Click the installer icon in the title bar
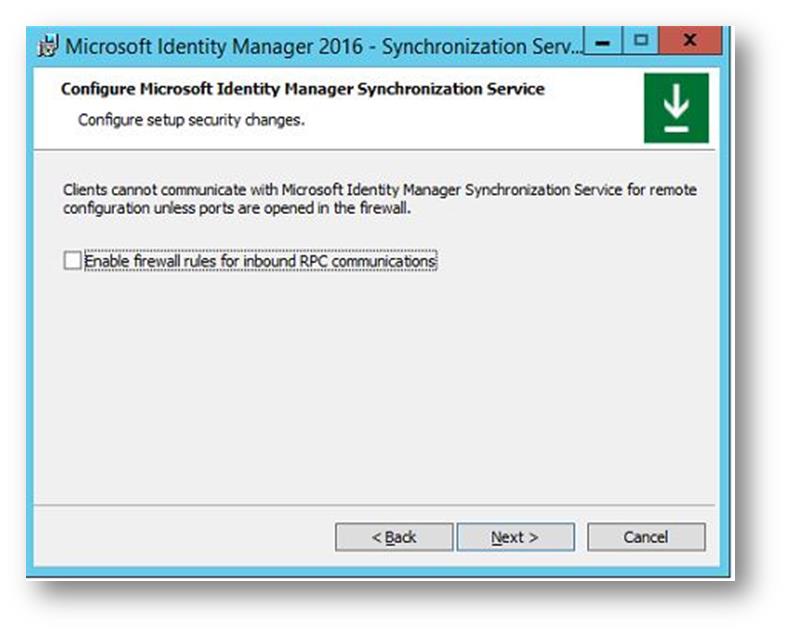This screenshot has width=787, height=633. click(x=48, y=46)
